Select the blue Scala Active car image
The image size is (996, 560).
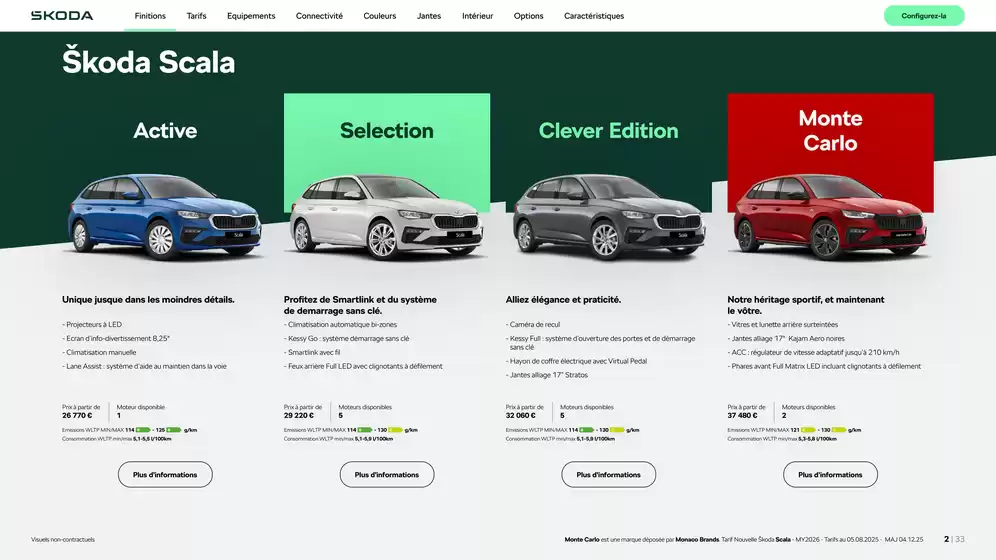pyautogui.click(x=165, y=217)
